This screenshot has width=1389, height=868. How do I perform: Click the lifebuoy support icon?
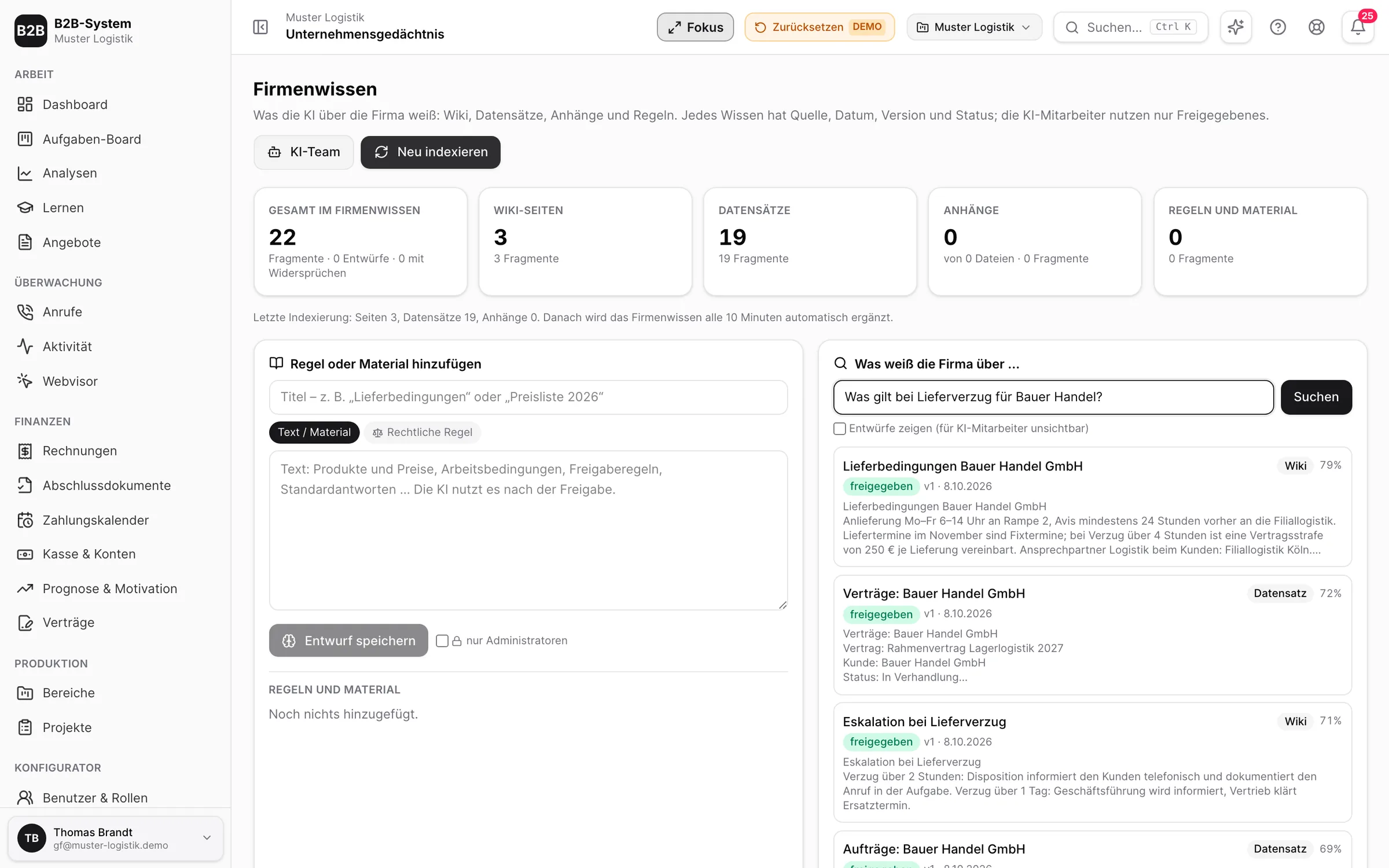1316,27
